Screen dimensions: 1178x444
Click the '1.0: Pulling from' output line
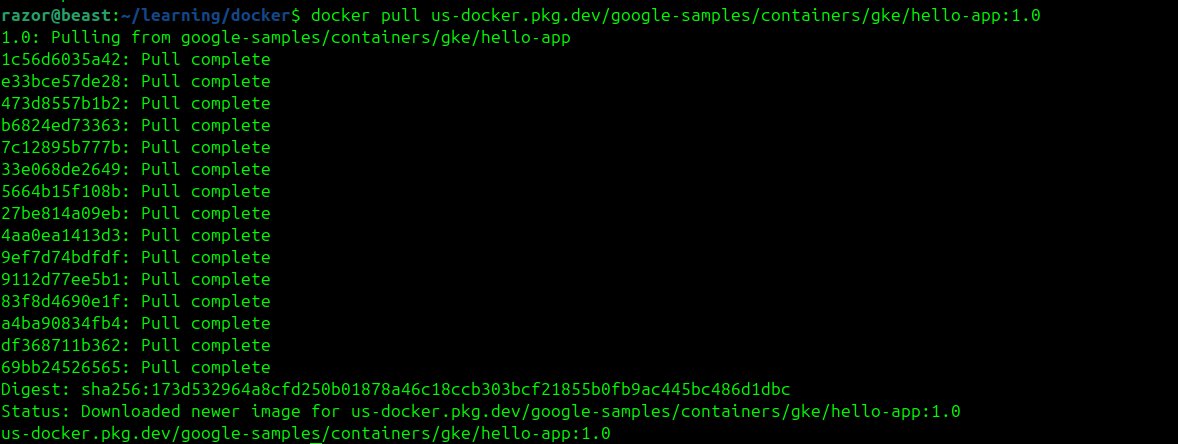pos(286,38)
